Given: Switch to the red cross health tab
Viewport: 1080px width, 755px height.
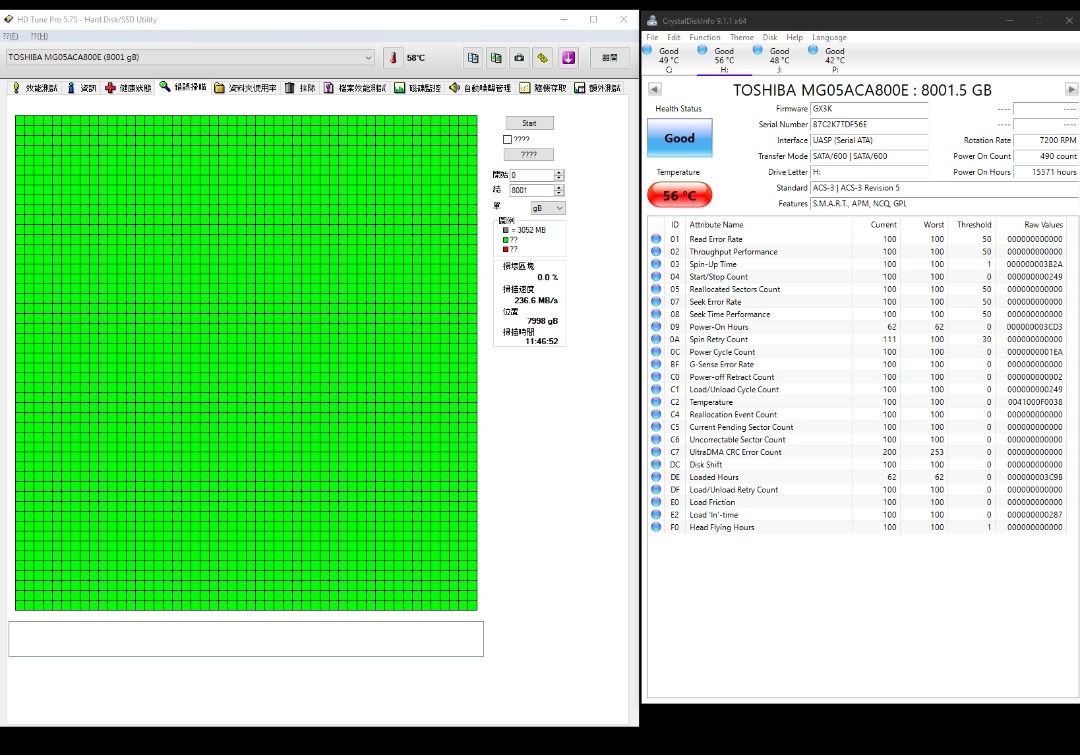Looking at the screenshot, I should 129,88.
